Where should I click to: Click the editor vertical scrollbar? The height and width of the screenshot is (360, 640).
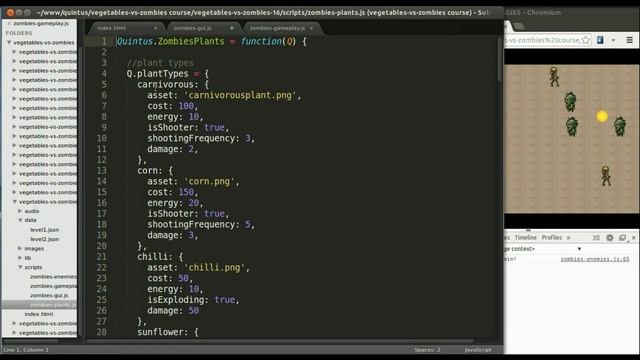(x=499, y=60)
